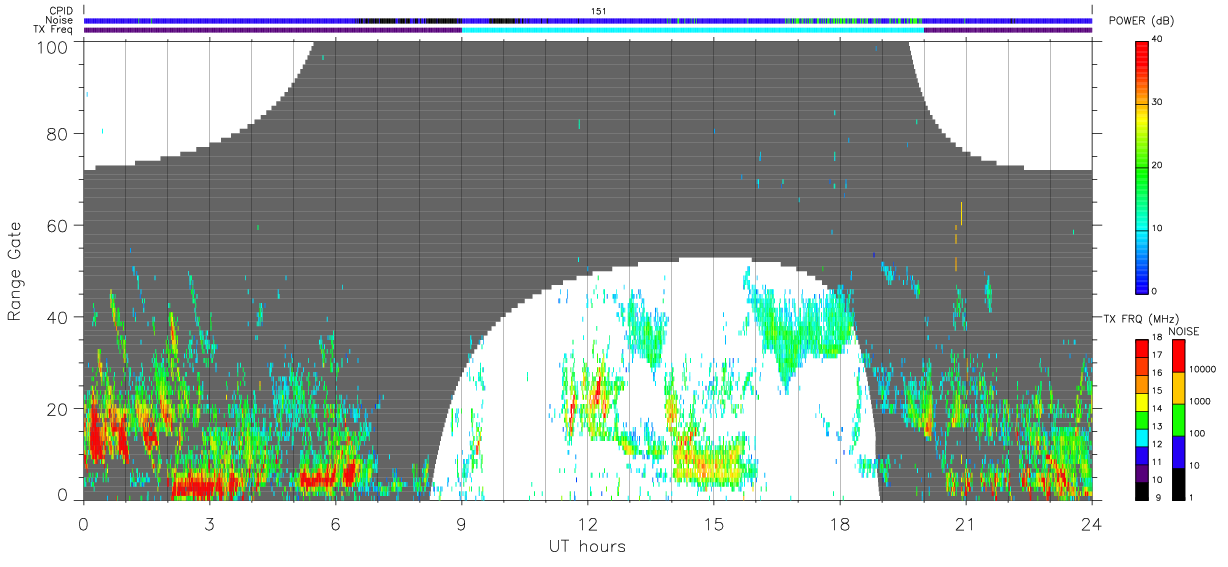Click the 3 tick on UT hours axis
1228x567 pixels.
209,524
